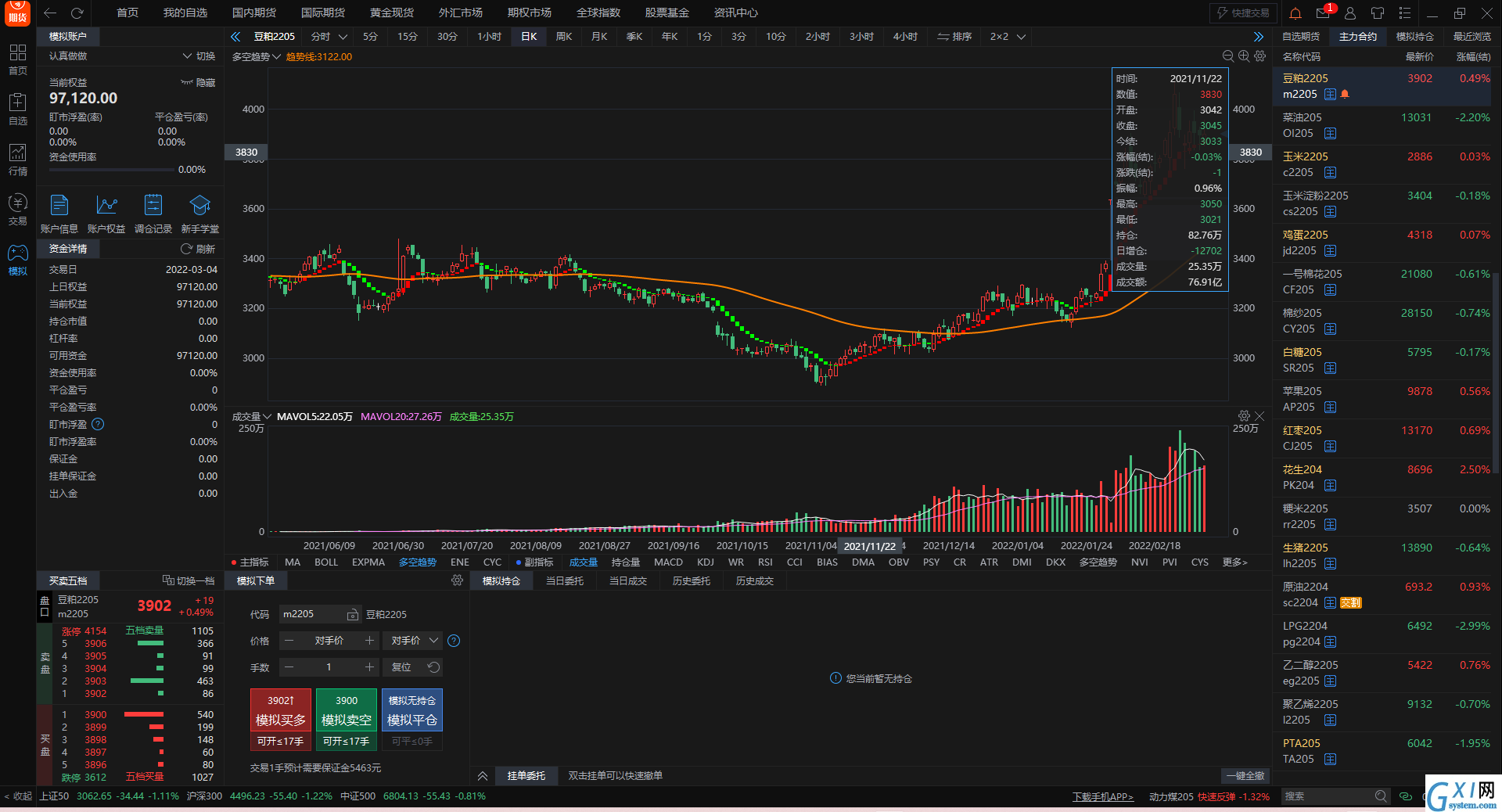
Task: Open the user profile icon
Action: [1350, 13]
